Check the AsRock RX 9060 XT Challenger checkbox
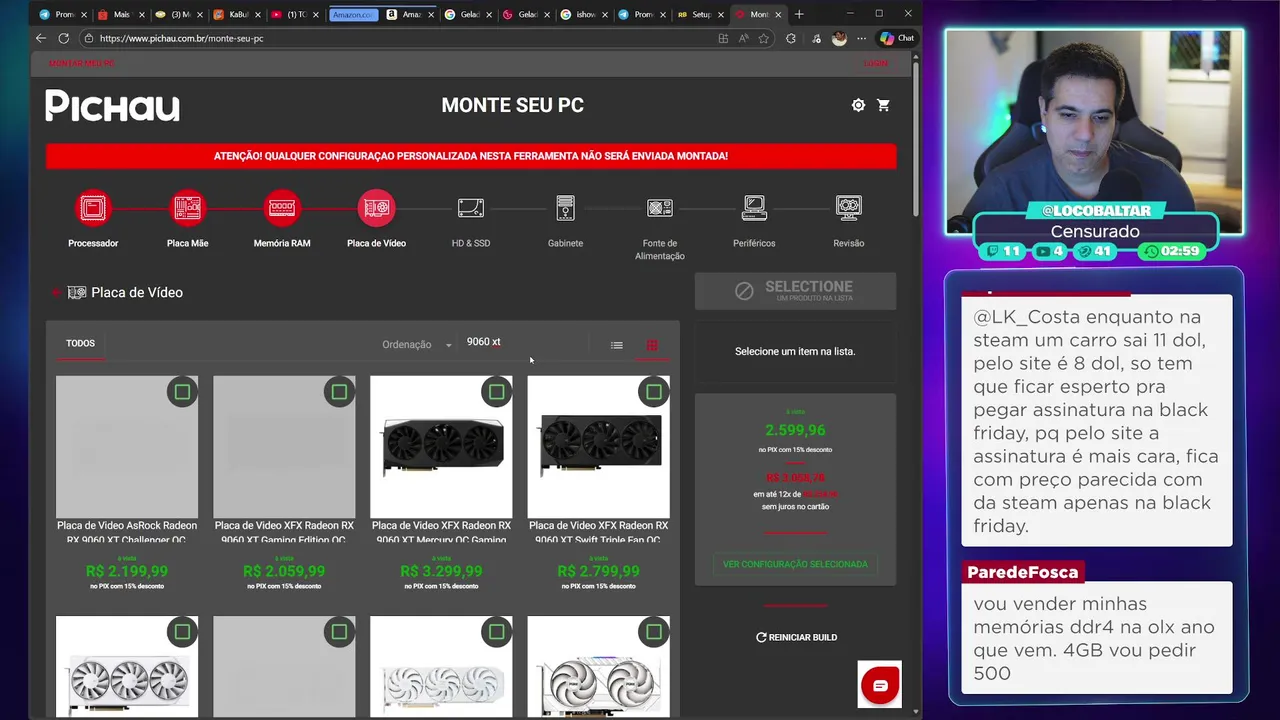Image resolution: width=1280 pixels, height=720 pixels. coord(182,392)
